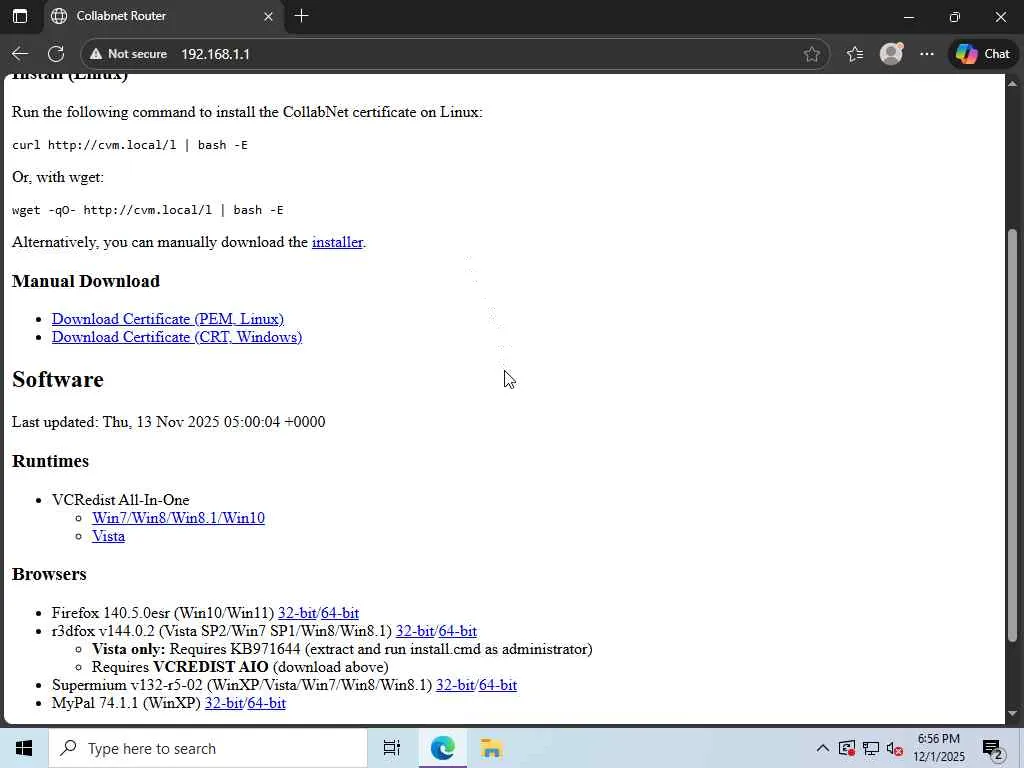Screen dimensions: 1024x768
Task: Restore down the browser window
Action: point(955,17)
